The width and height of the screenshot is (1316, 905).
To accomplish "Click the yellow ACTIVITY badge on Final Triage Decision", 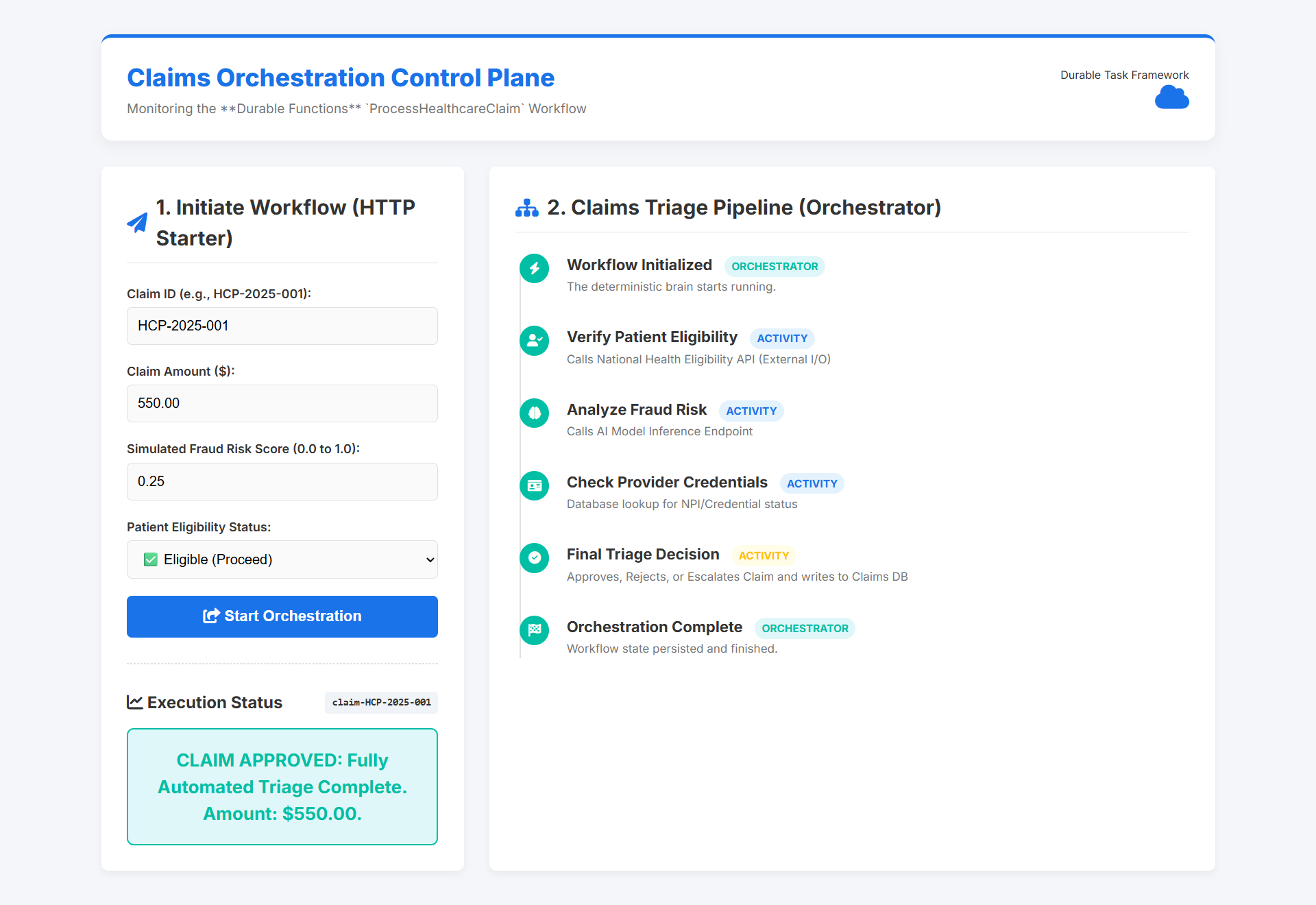I will tap(763, 555).
